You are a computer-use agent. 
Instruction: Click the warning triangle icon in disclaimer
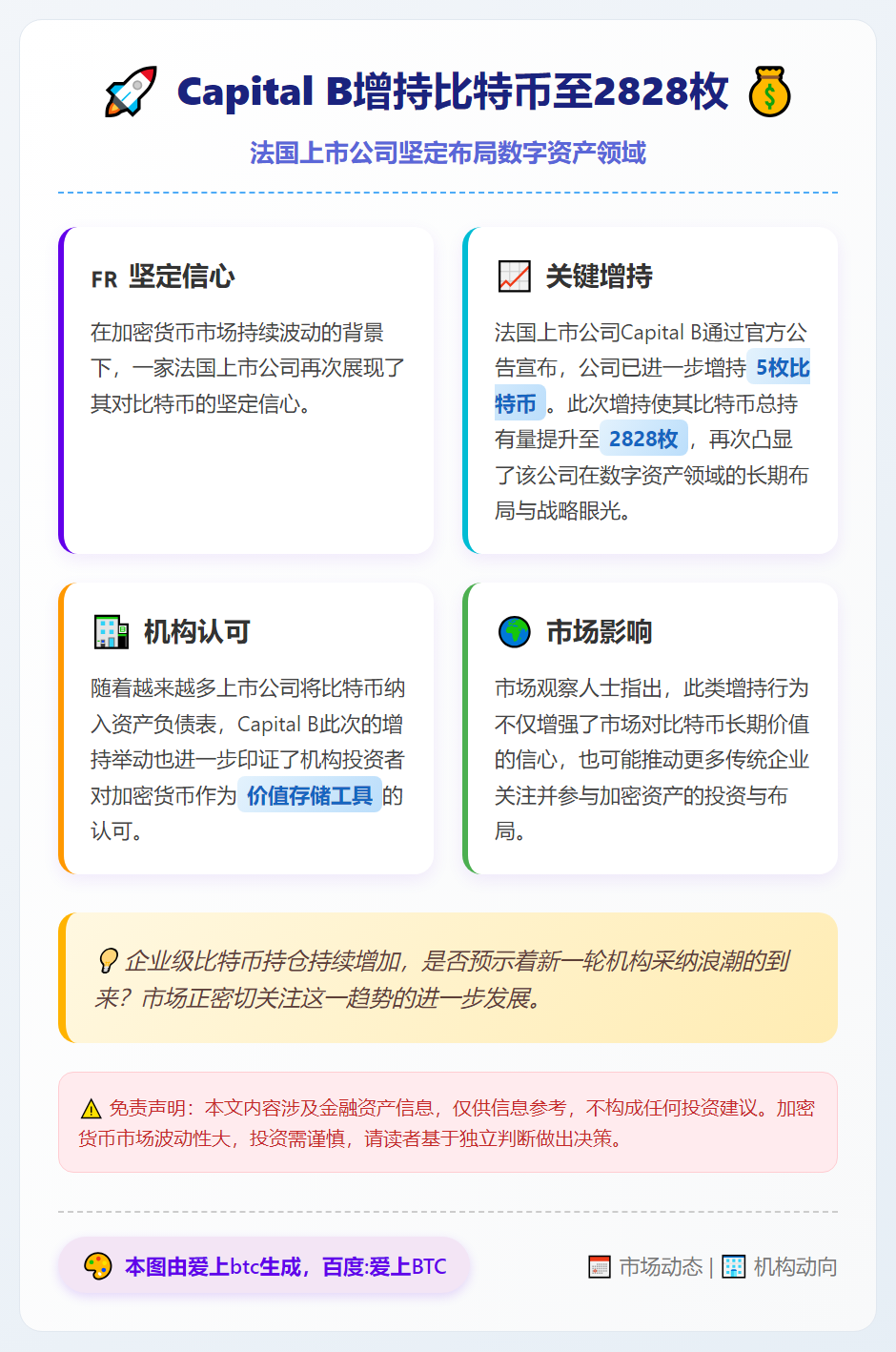91,1109
